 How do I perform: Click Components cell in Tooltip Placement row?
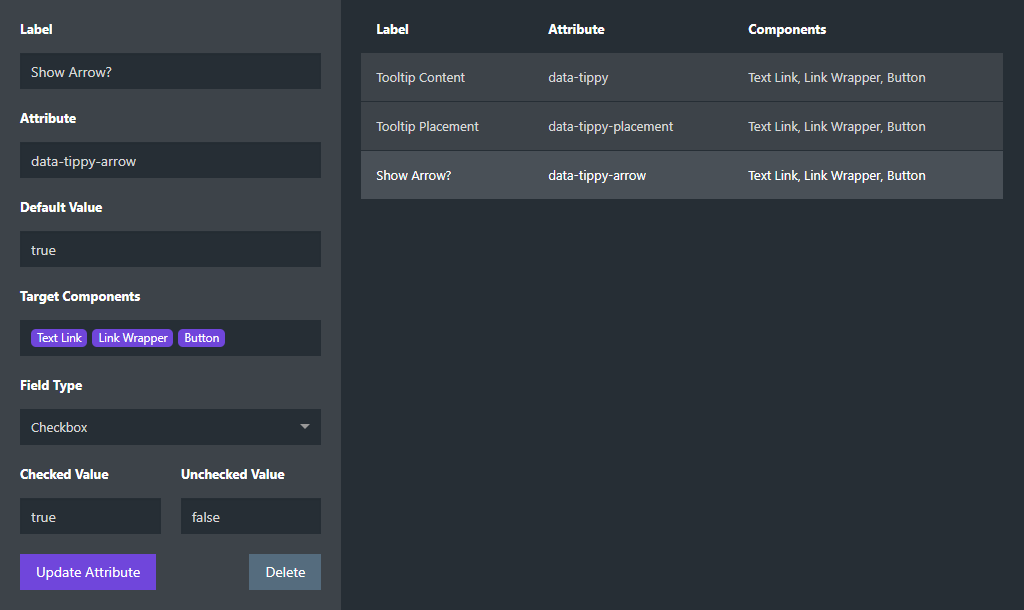(x=837, y=126)
